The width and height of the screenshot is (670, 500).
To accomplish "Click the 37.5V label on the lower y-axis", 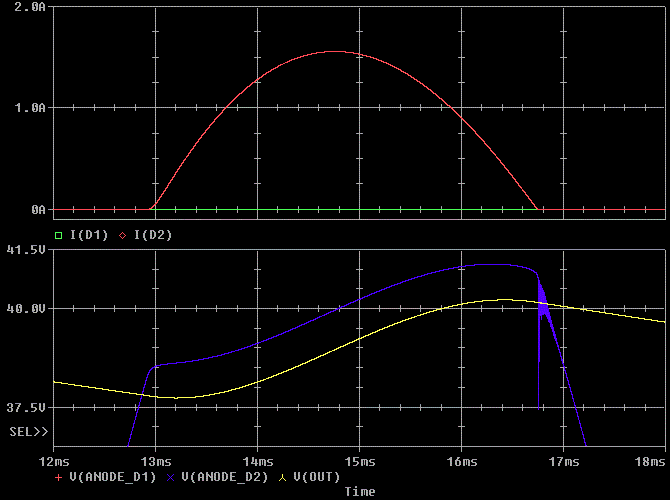I will pos(27,408).
